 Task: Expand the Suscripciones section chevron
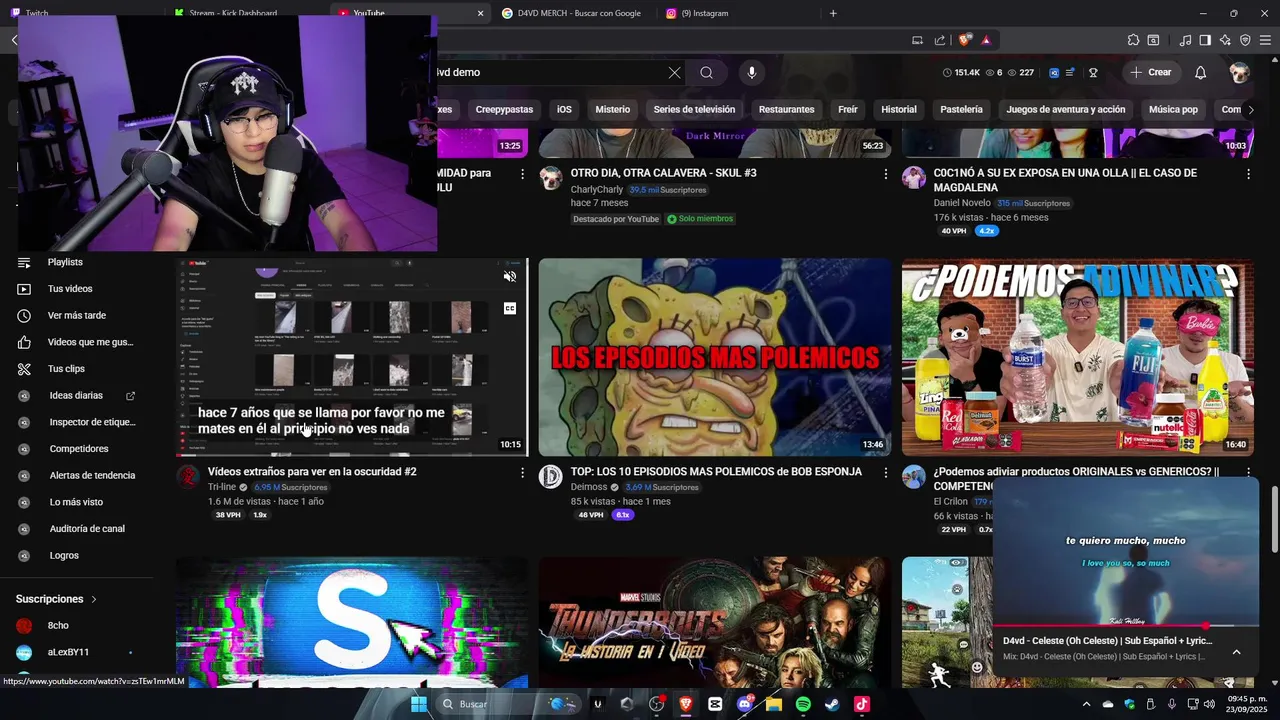[x=94, y=599]
